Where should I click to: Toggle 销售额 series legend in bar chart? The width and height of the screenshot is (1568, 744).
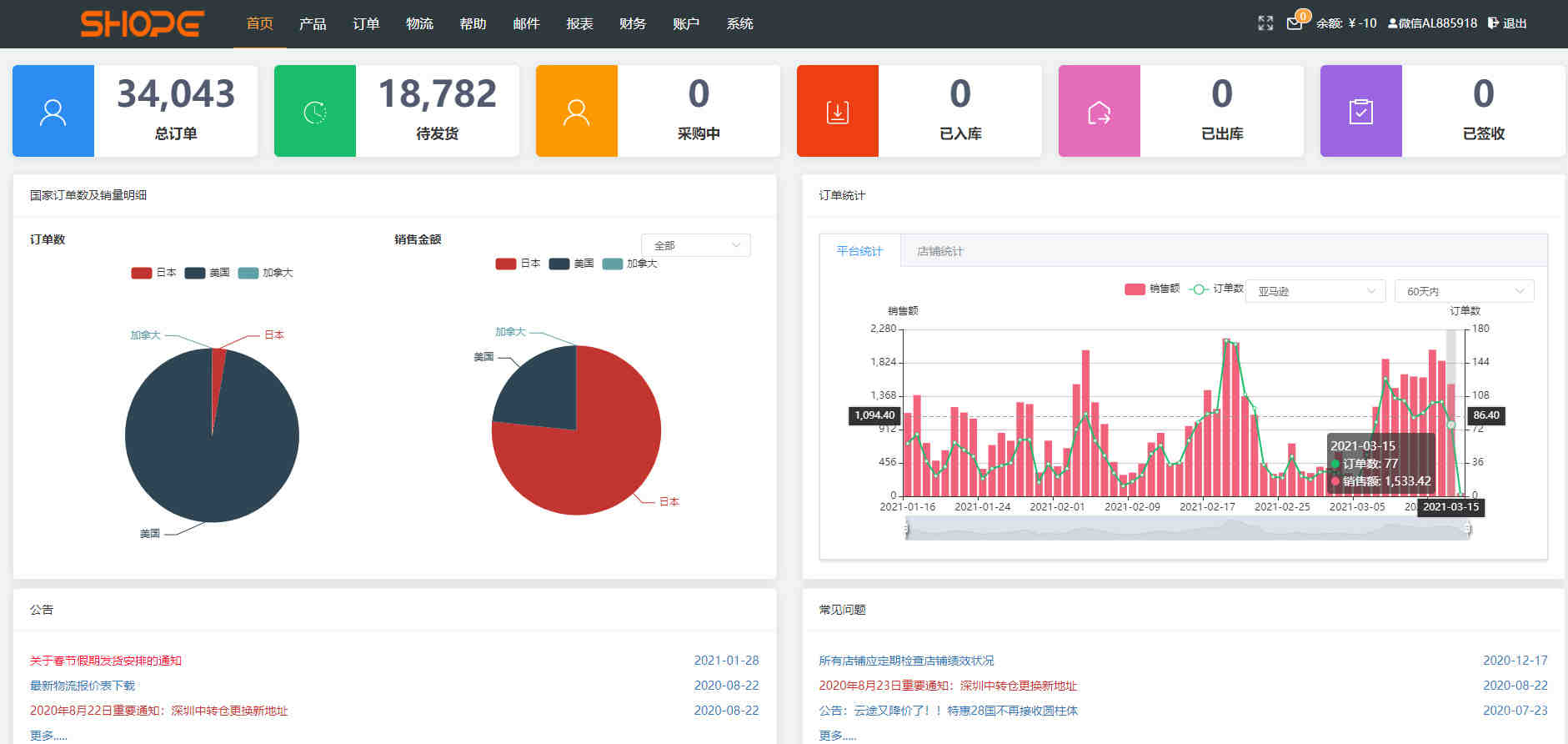point(1152,289)
